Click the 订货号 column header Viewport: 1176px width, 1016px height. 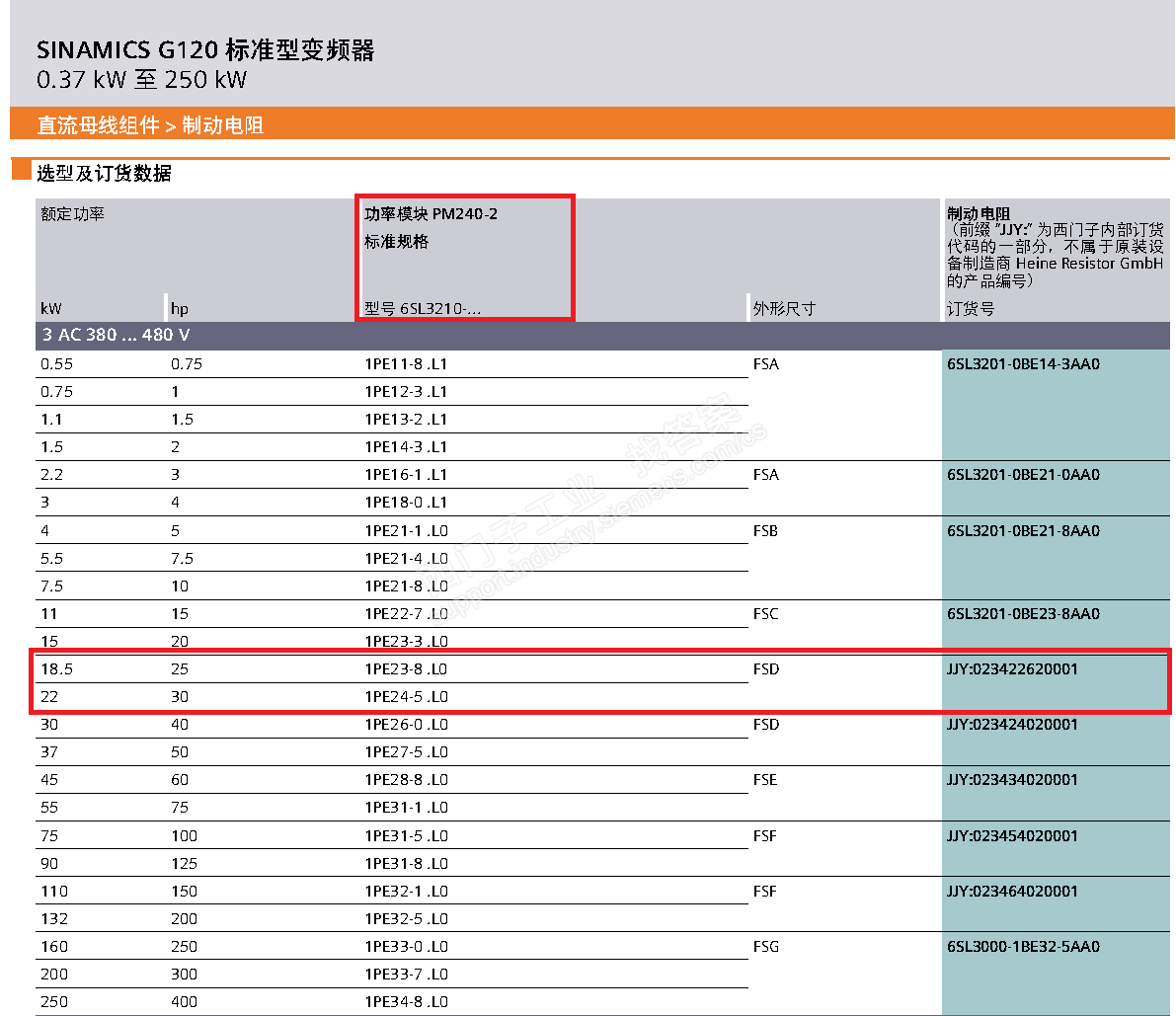coord(971,308)
